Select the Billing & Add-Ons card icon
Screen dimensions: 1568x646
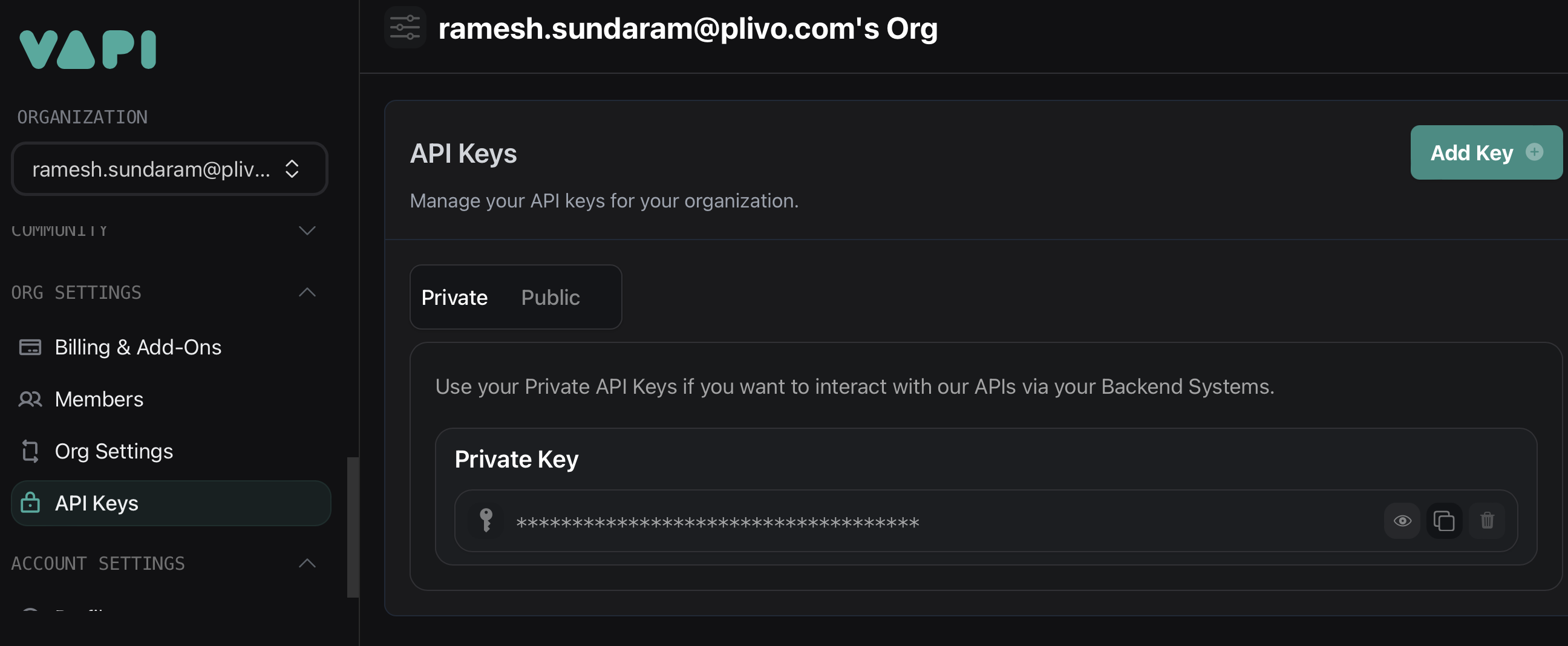(30, 347)
